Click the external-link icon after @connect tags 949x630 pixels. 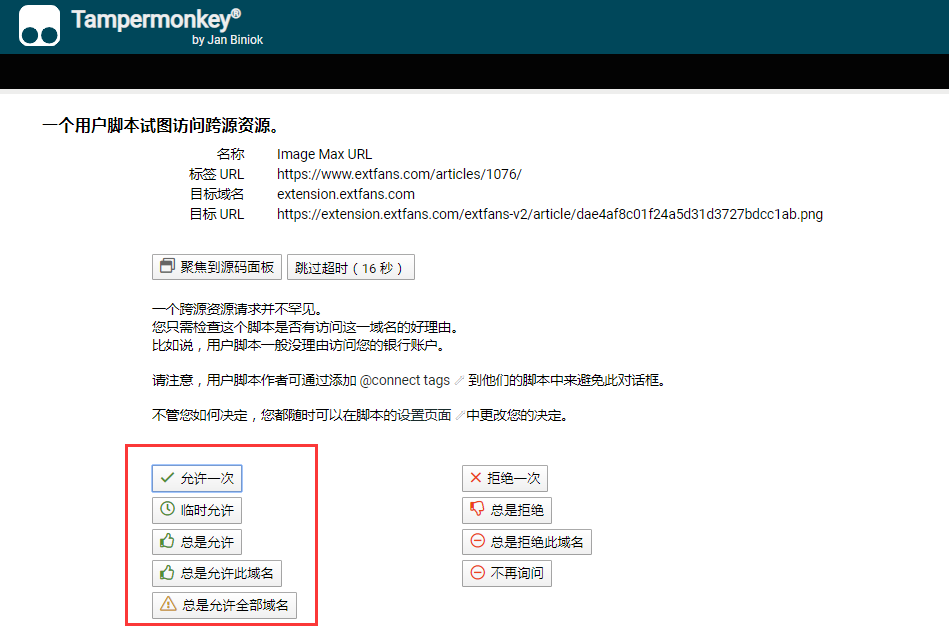pyautogui.click(x=459, y=381)
